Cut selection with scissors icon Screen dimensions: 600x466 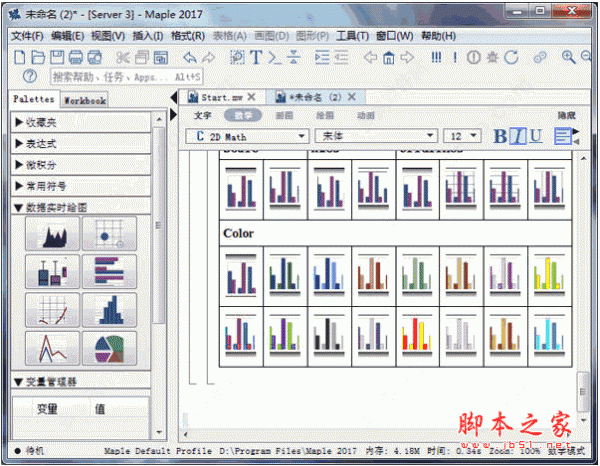point(123,57)
